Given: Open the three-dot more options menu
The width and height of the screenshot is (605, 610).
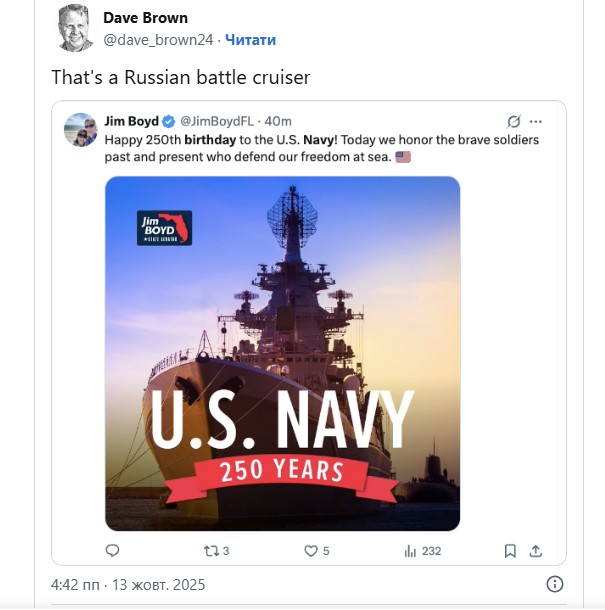Looking at the screenshot, I should (x=536, y=121).
